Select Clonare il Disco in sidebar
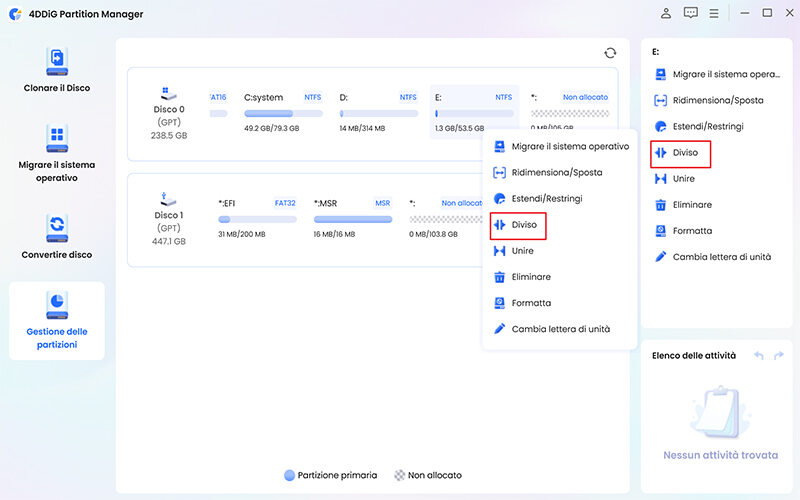This screenshot has height=500, width=800. tap(57, 68)
